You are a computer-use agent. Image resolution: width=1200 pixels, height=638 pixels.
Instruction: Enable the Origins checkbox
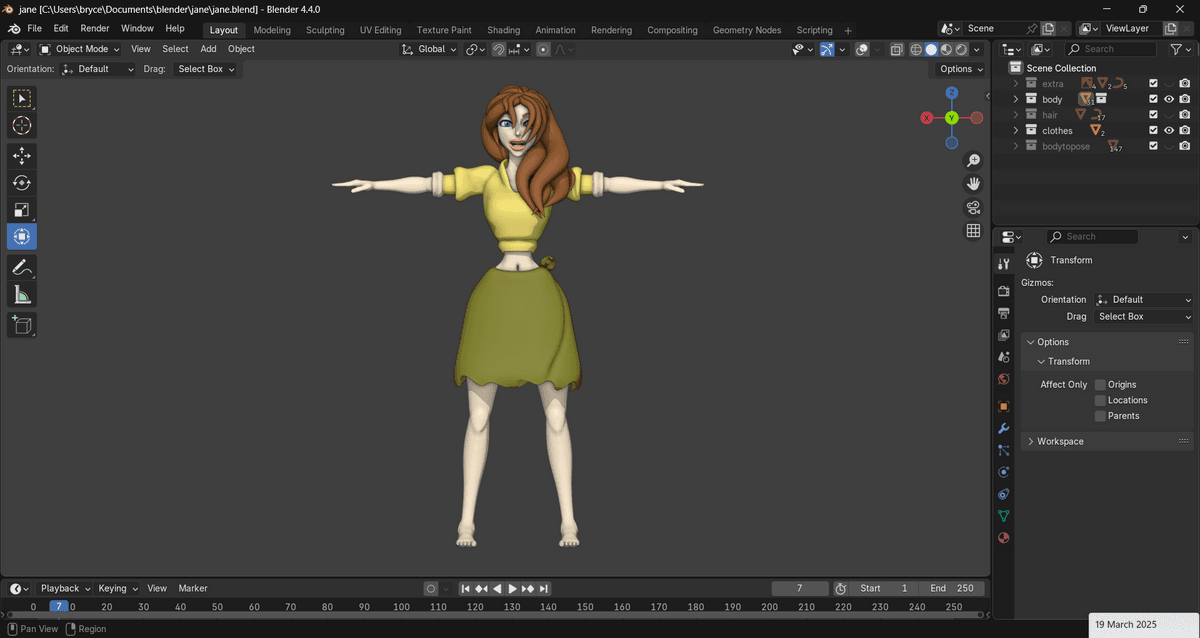point(1100,385)
